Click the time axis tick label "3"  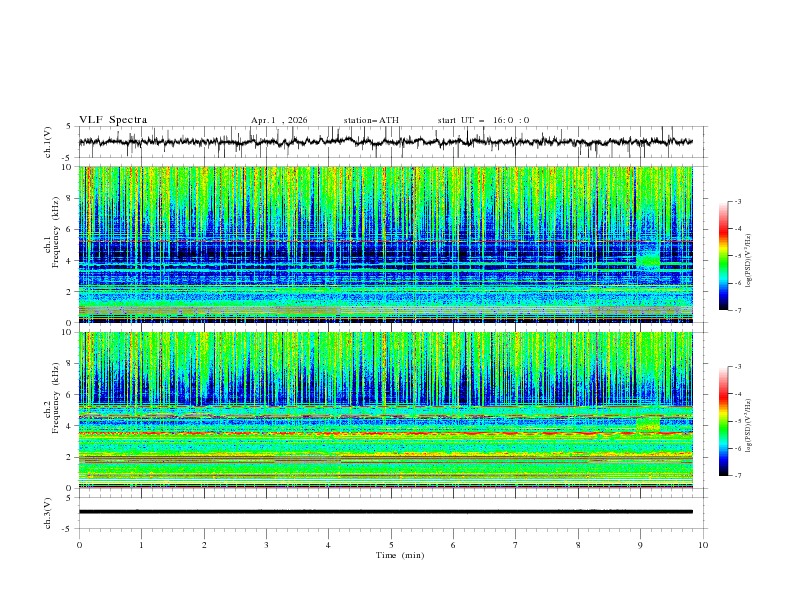click(x=266, y=545)
